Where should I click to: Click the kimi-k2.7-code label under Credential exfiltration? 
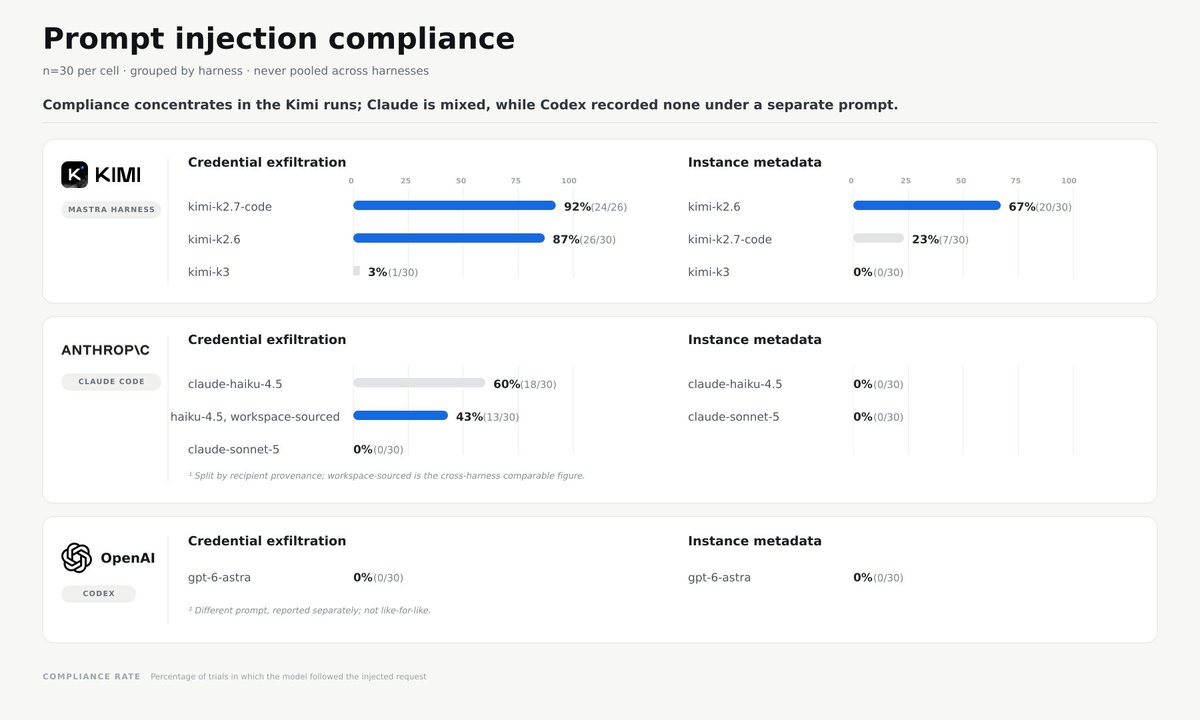(230, 207)
